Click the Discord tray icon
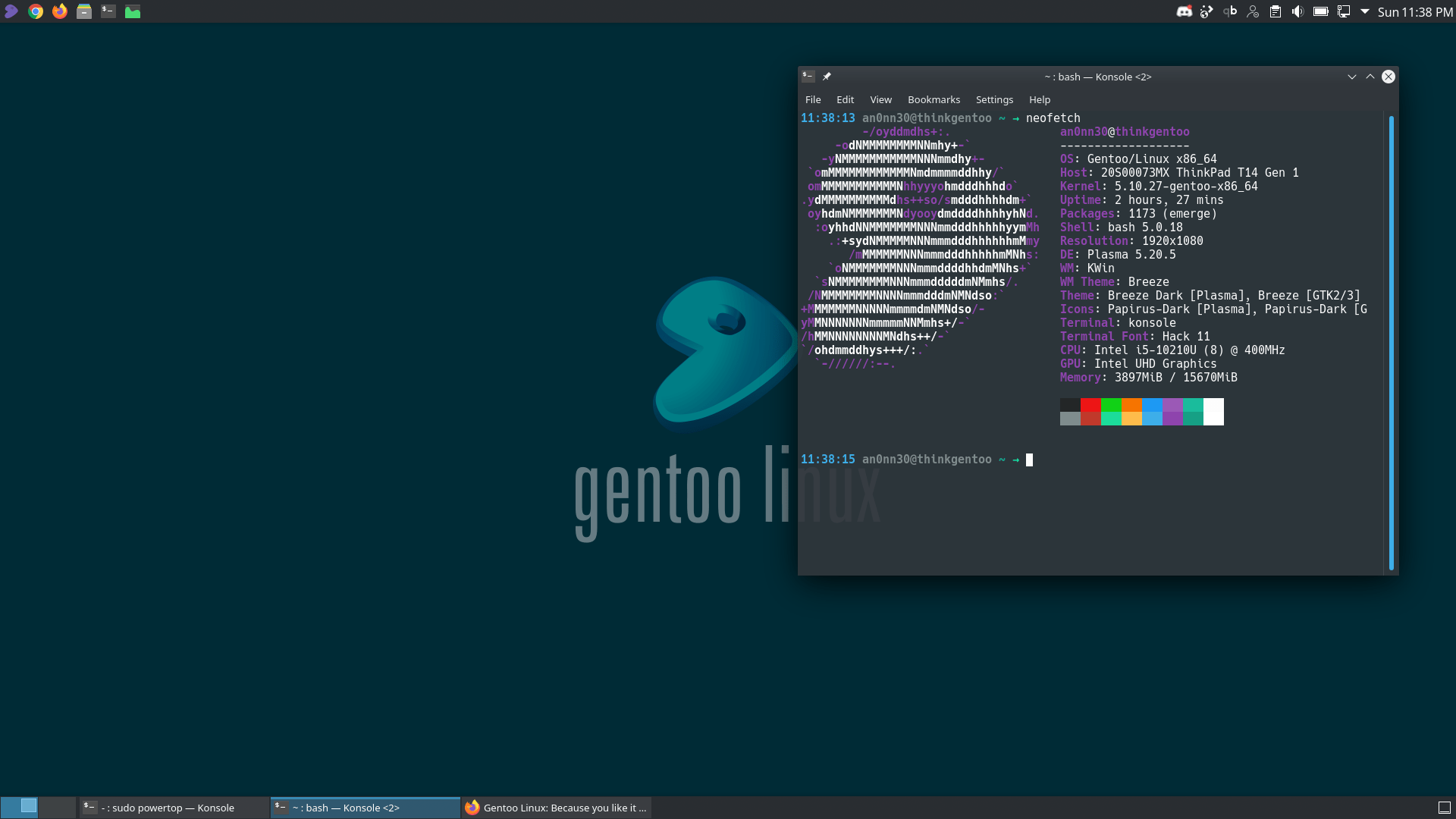Screen dimensions: 1456x819 (1184, 11)
